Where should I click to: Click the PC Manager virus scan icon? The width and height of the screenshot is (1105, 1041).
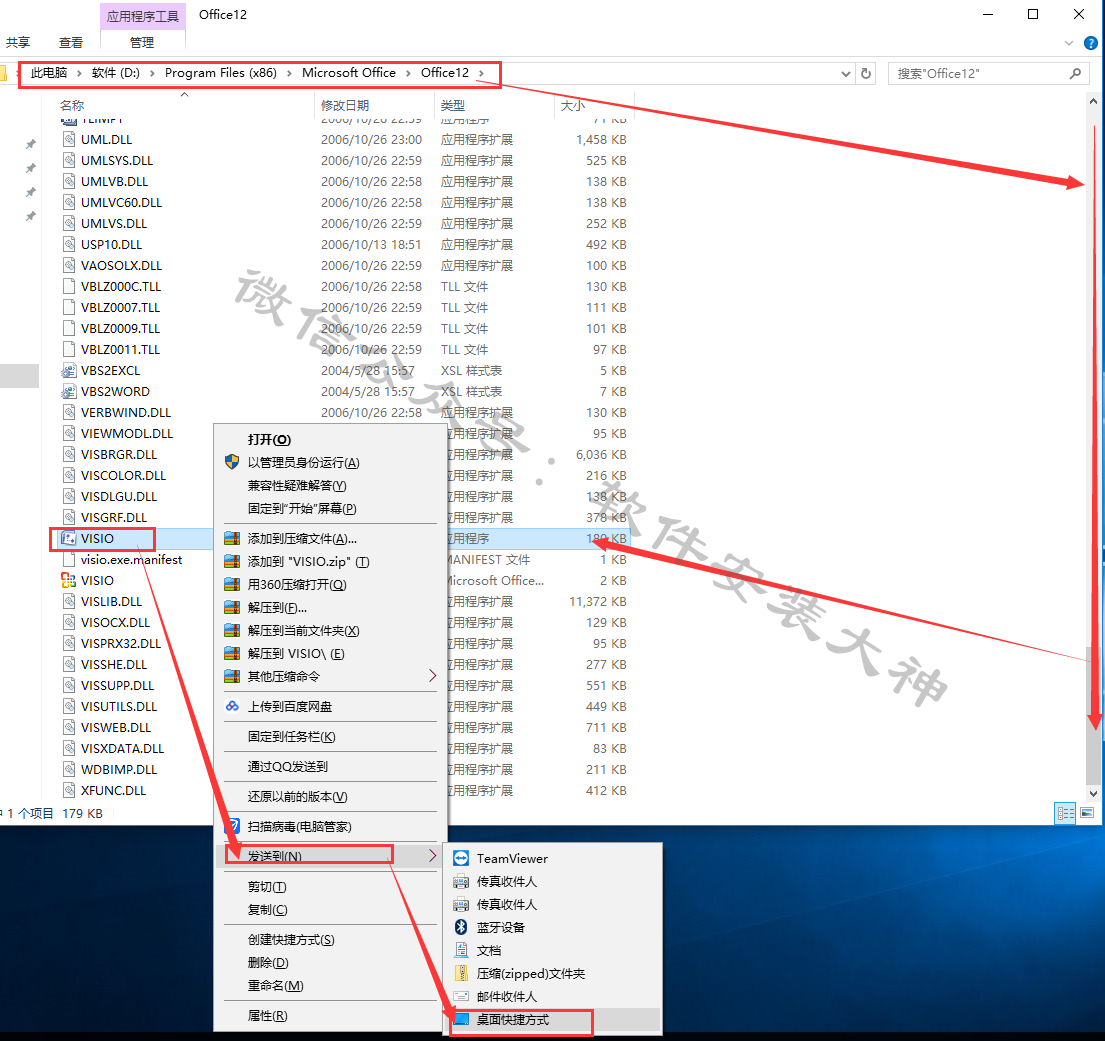pyautogui.click(x=232, y=826)
